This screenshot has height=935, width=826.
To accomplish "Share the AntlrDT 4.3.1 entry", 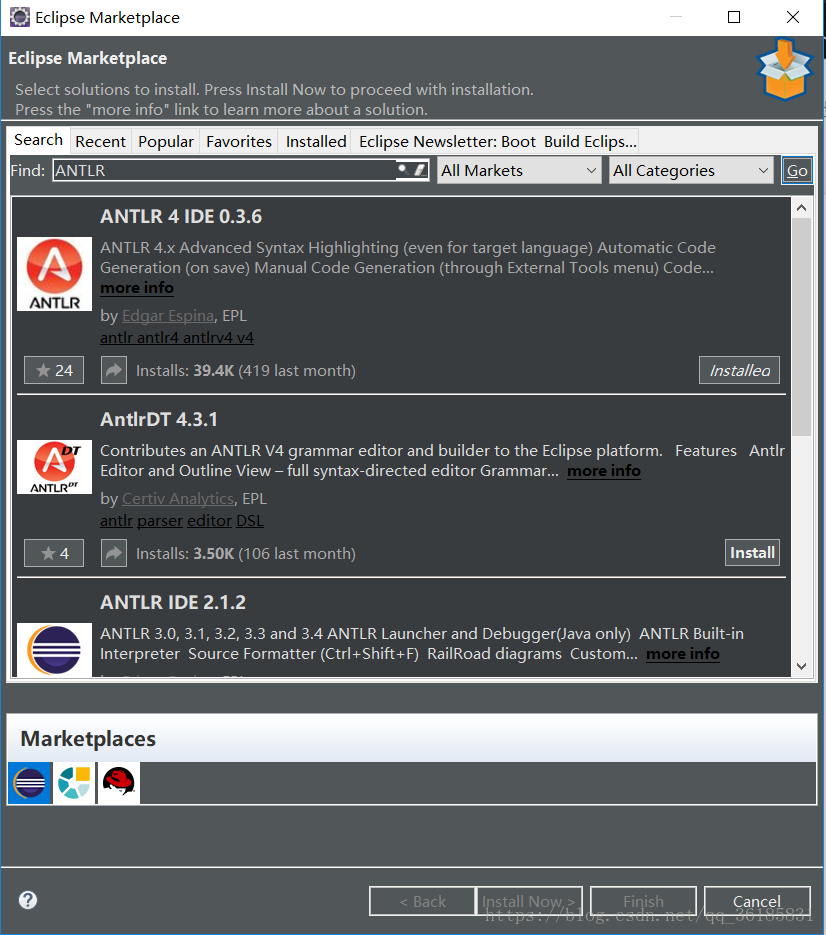I will [x=113, y=553].
